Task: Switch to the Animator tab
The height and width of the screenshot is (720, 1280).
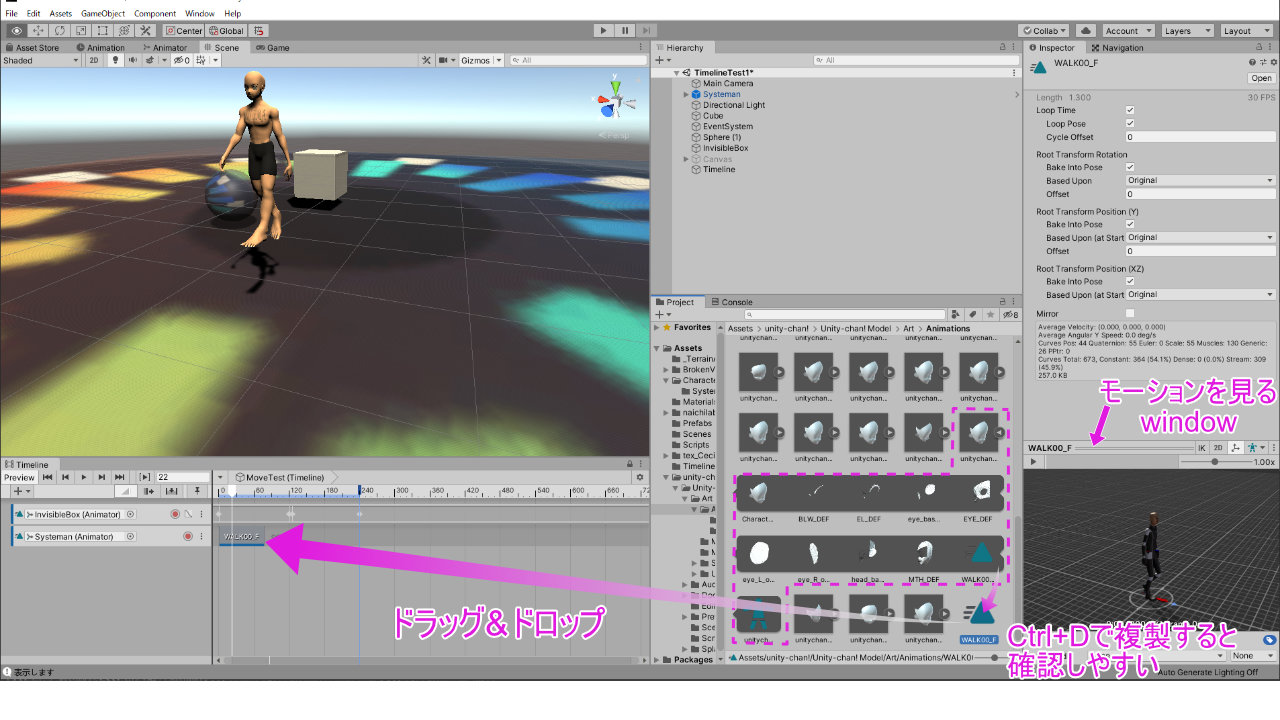Action: point(165,47)
